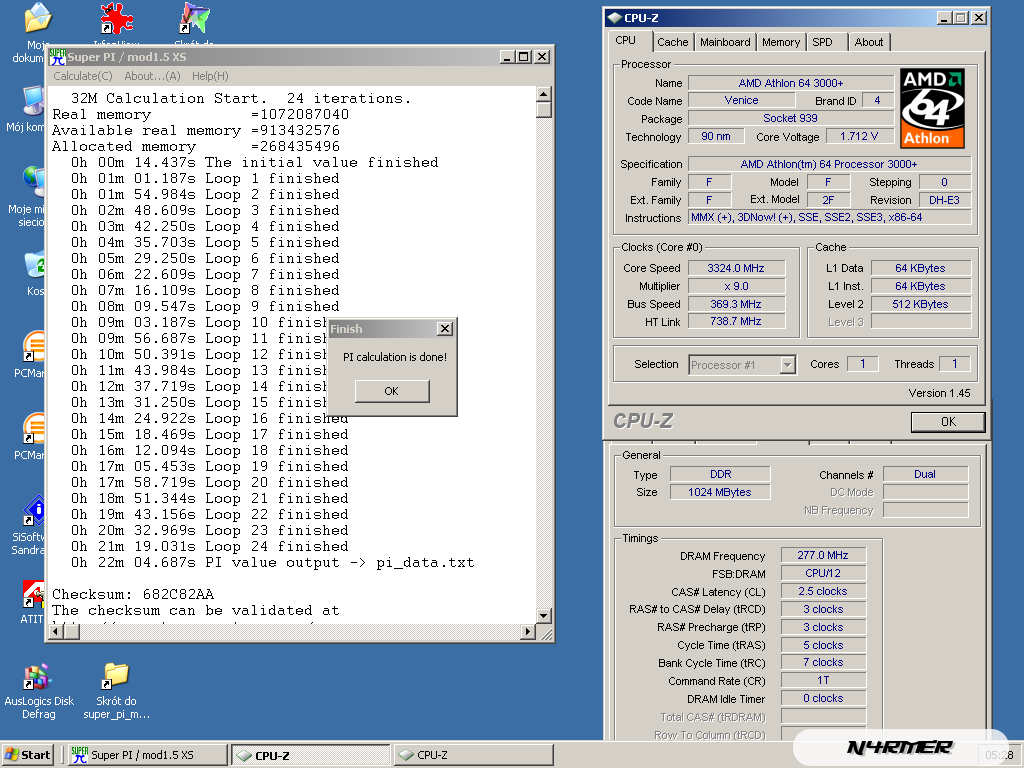The height and width of the screenshot is (768, 1024).
Task: Switch to Super PI taskbar button
Action: [x=148, y=755]
